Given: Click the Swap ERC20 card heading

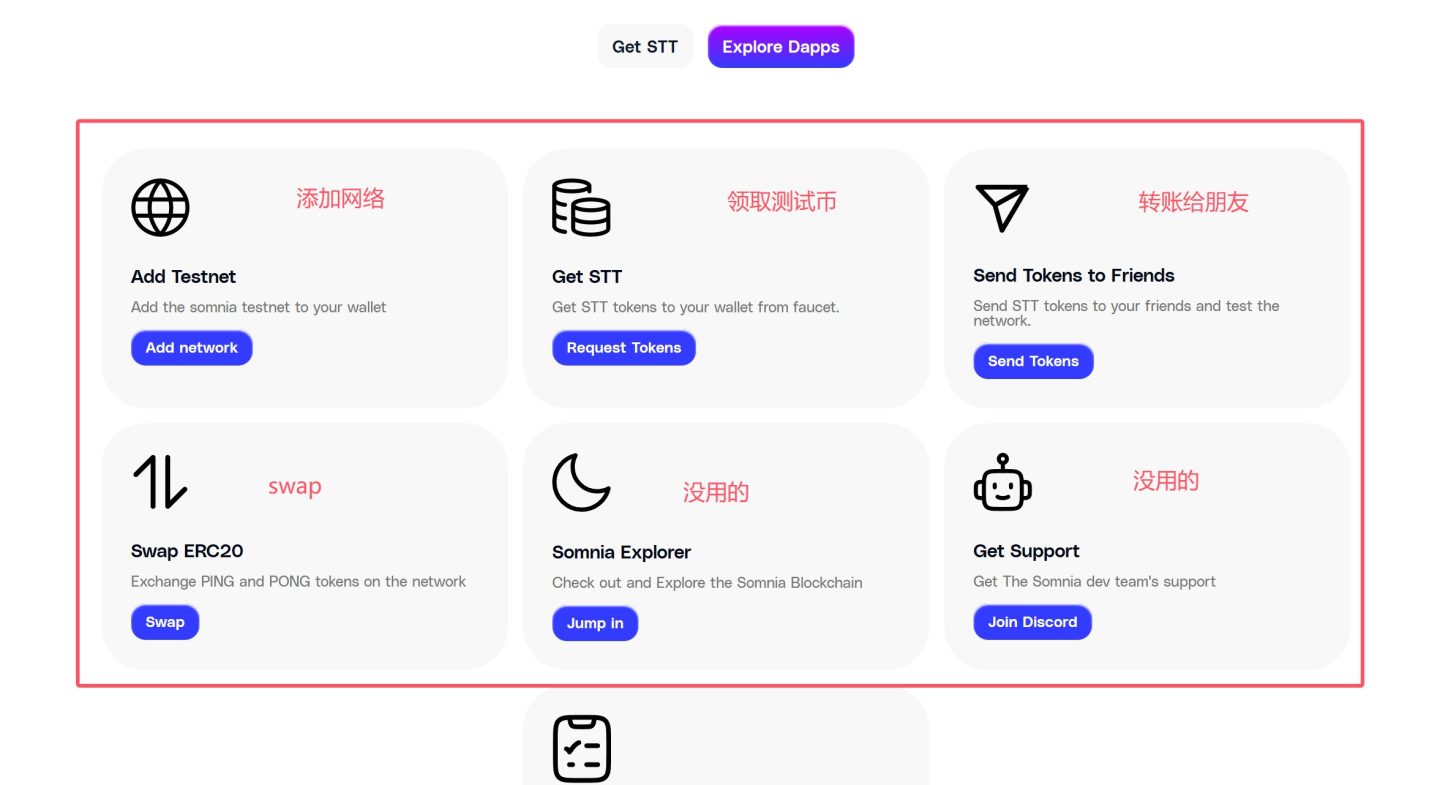Looking at the screenshot, I should tap(187, 551).
